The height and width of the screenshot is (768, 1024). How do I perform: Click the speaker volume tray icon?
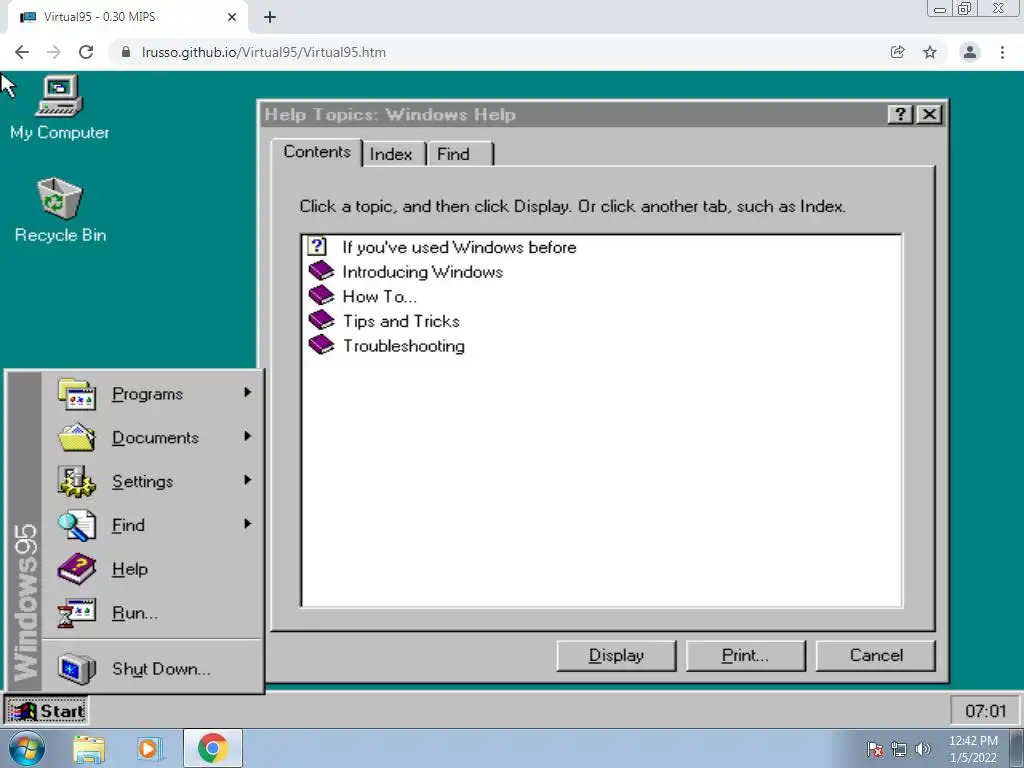(923, 749)
